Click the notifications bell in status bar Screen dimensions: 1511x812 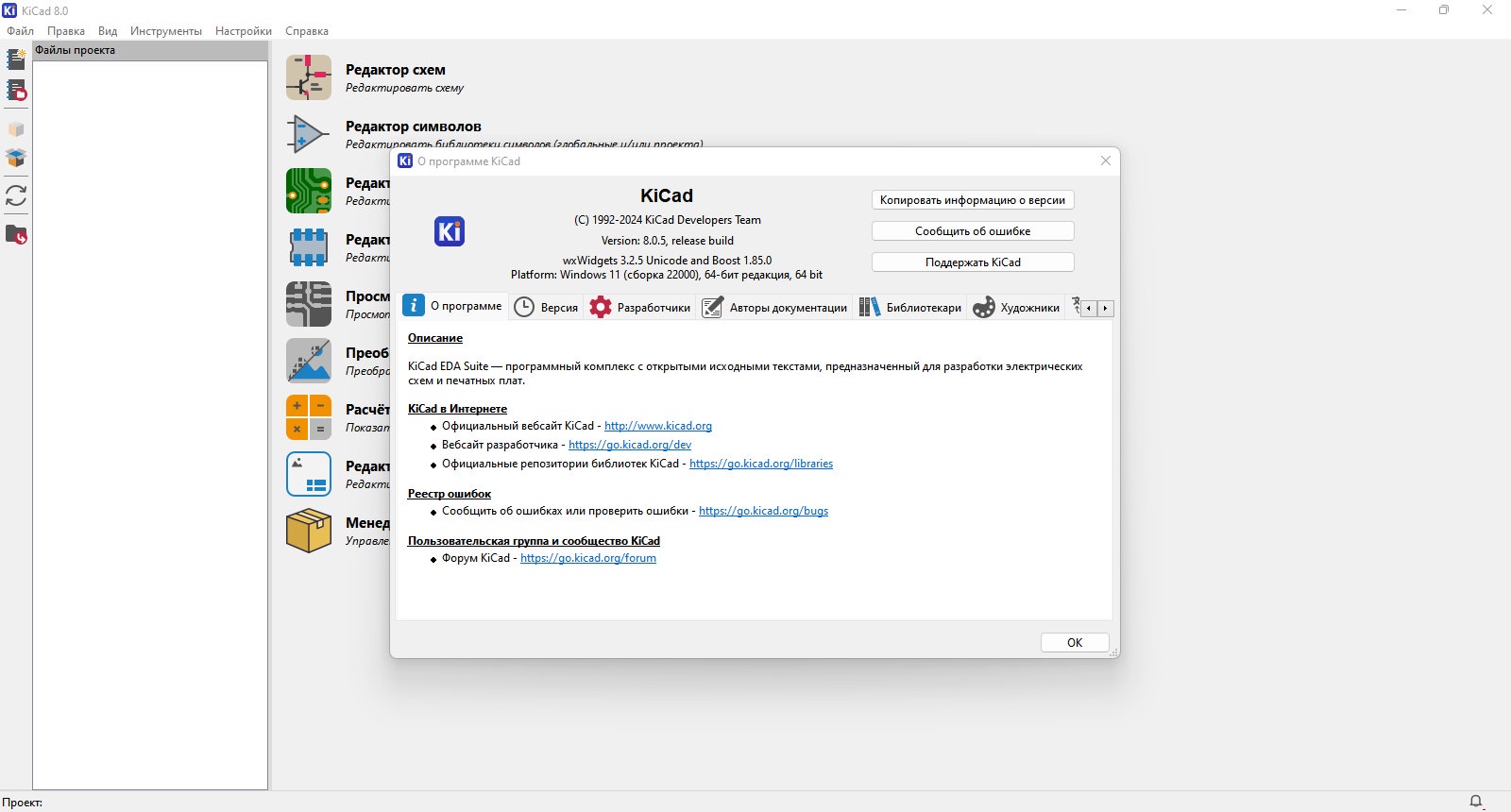coord(1476,802)
